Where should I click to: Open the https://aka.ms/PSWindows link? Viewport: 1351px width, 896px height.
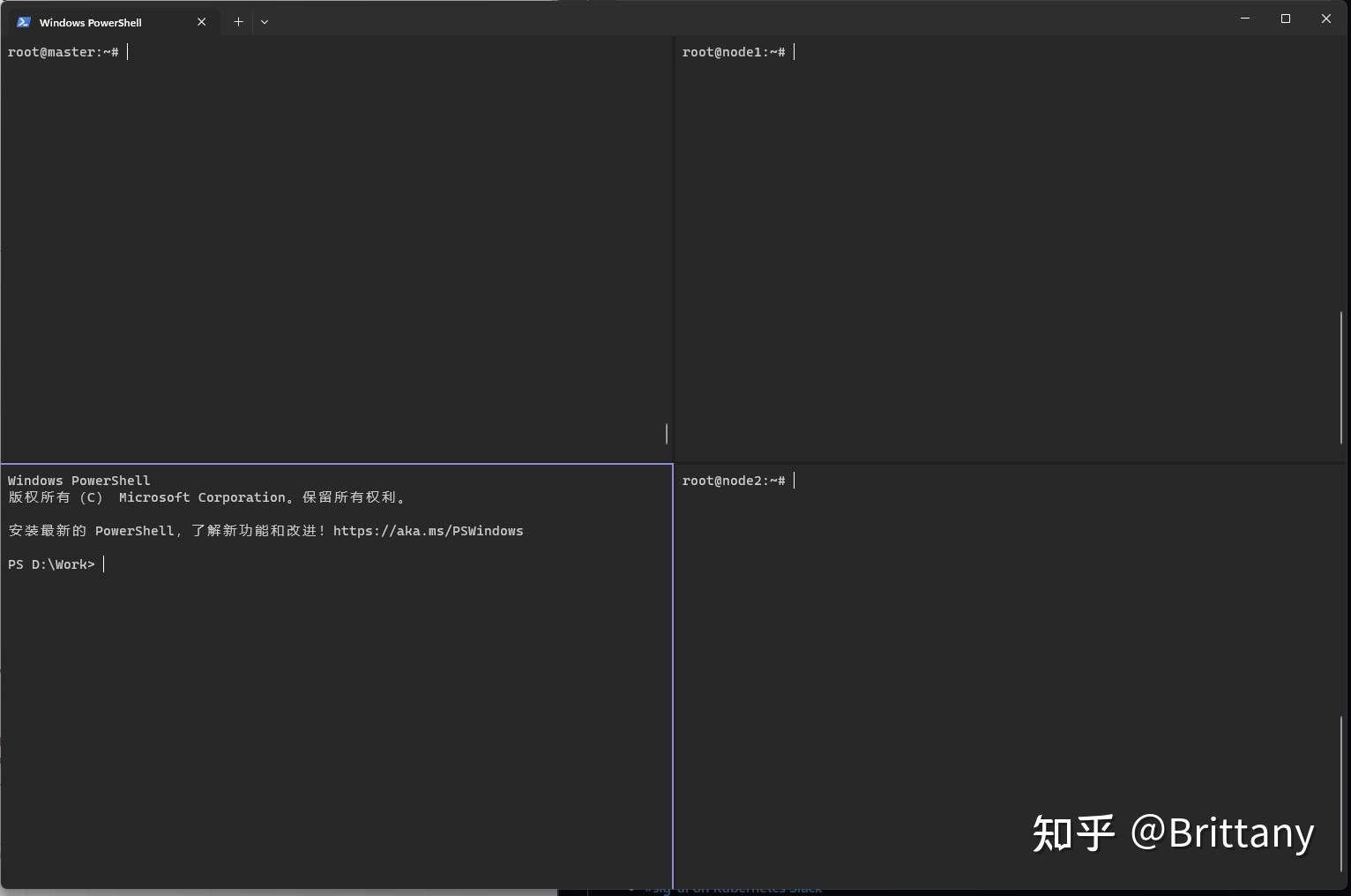[429, 531]
